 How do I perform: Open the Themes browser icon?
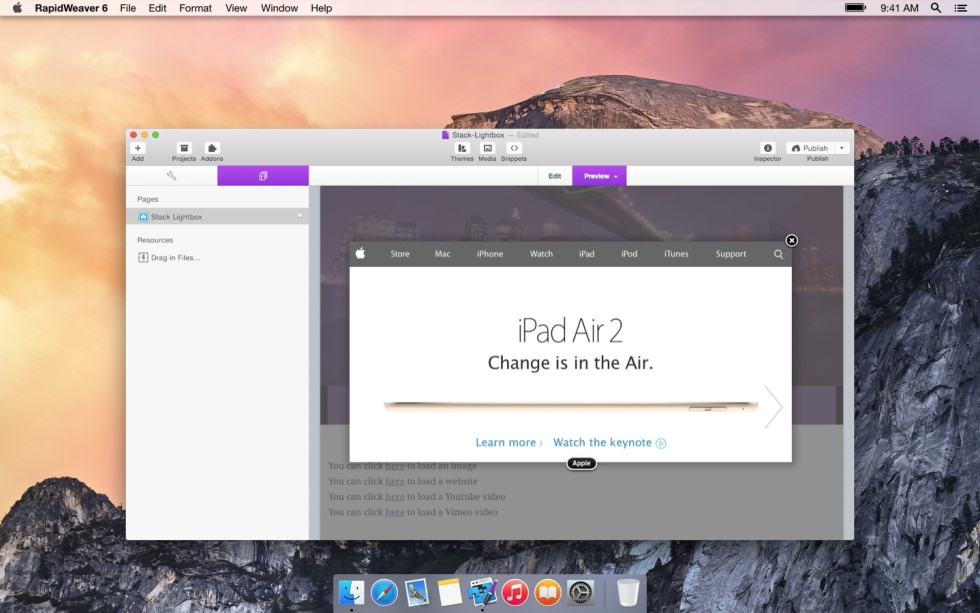(462, 148)
